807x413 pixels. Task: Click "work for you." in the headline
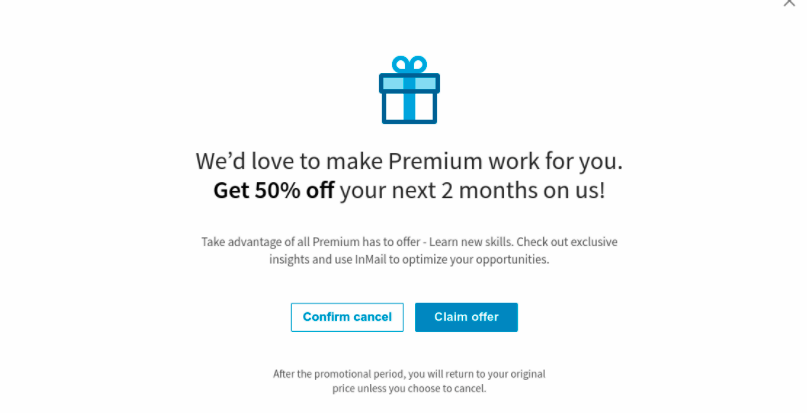[x=555, y=161]
